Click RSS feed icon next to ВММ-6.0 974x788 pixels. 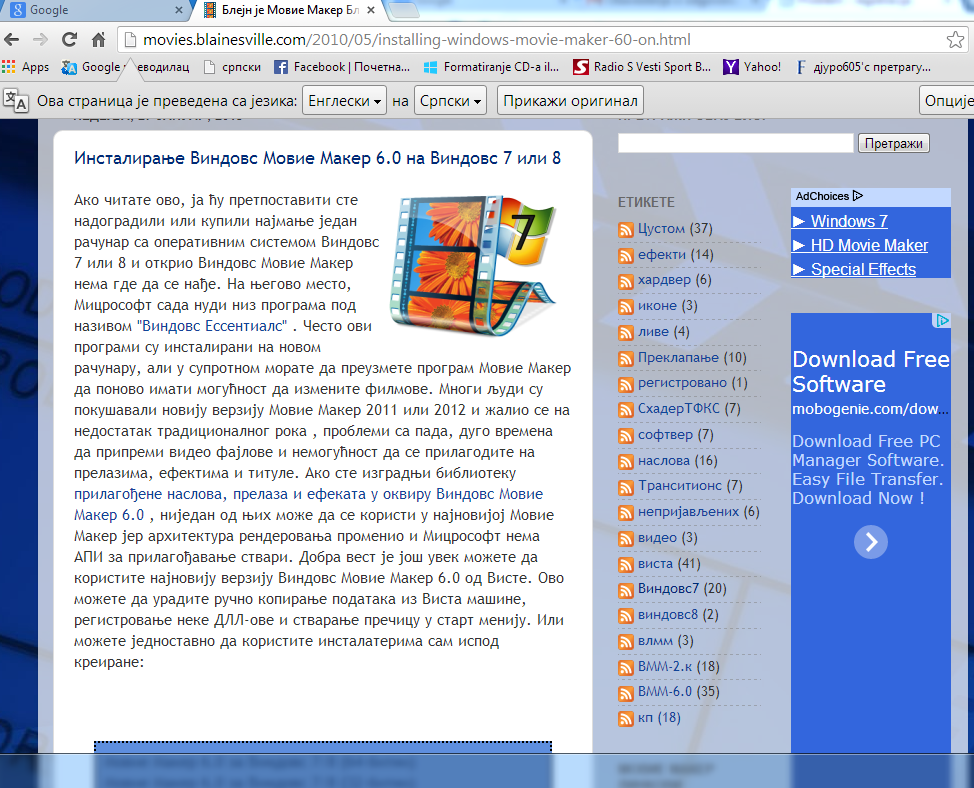(x=626, y=693)
